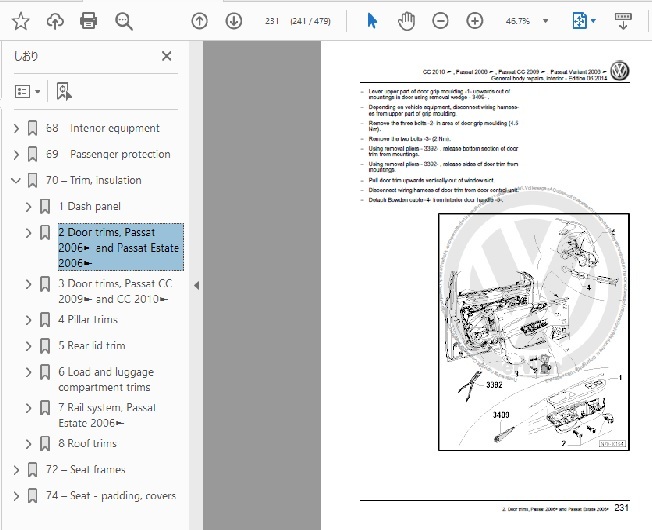The width and height of the screenshot is (652, 530).
Task: Click bookmark icon beside 4 Pillar trims
Action: [45, 320]
